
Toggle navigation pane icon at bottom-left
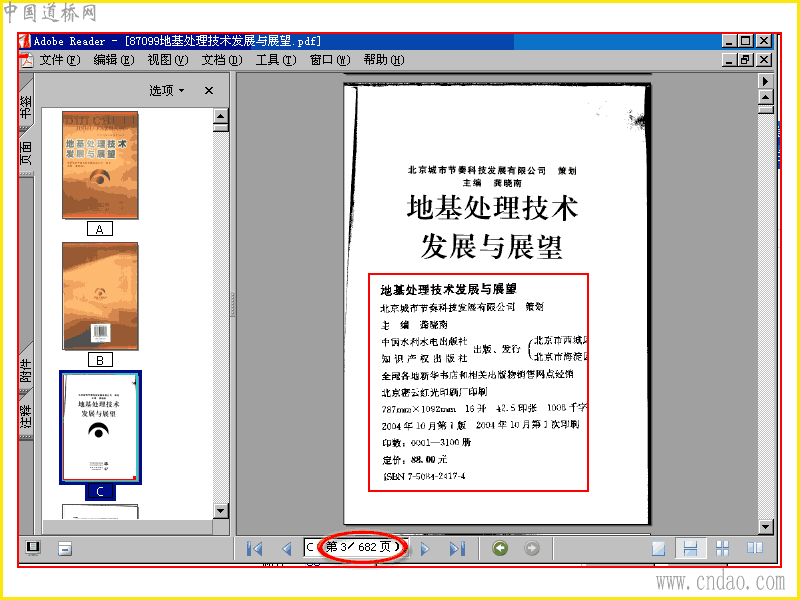click(x=33, y=548)
